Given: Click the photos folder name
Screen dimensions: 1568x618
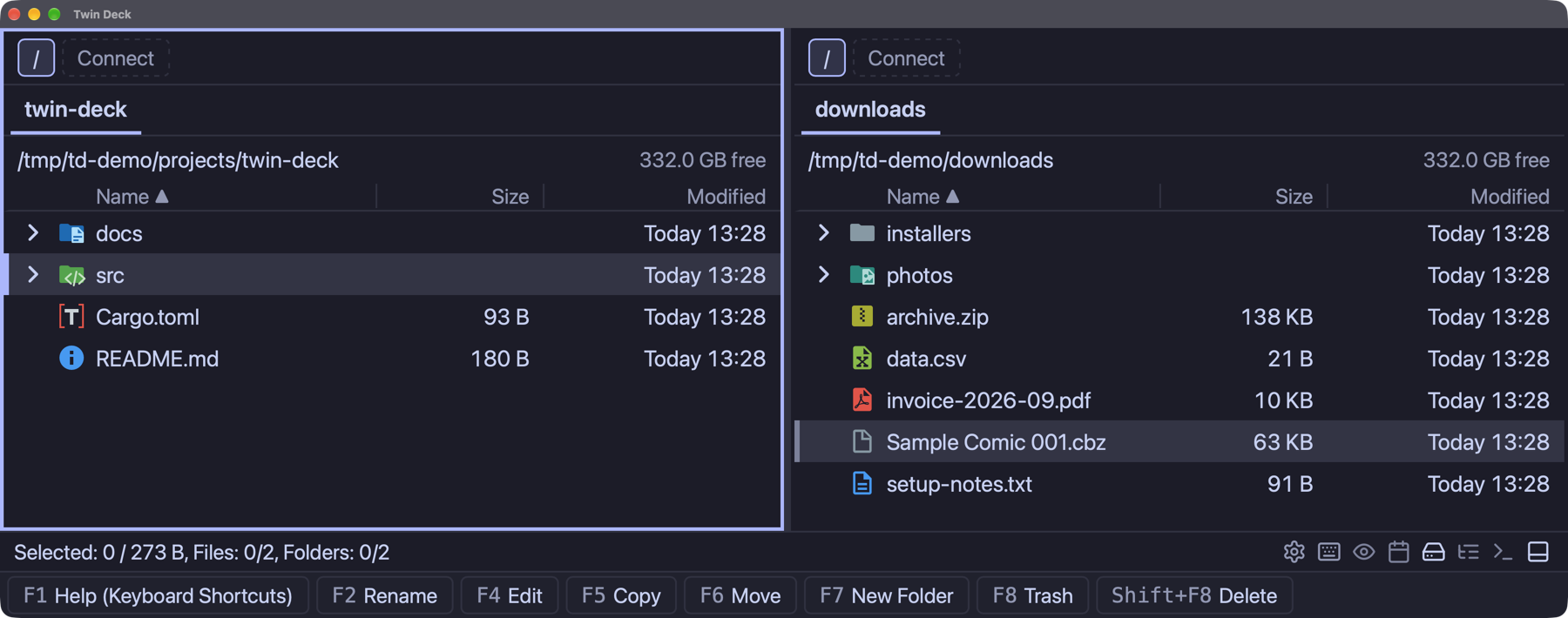Looking at the screenshot, I should (x=919, y=275).
